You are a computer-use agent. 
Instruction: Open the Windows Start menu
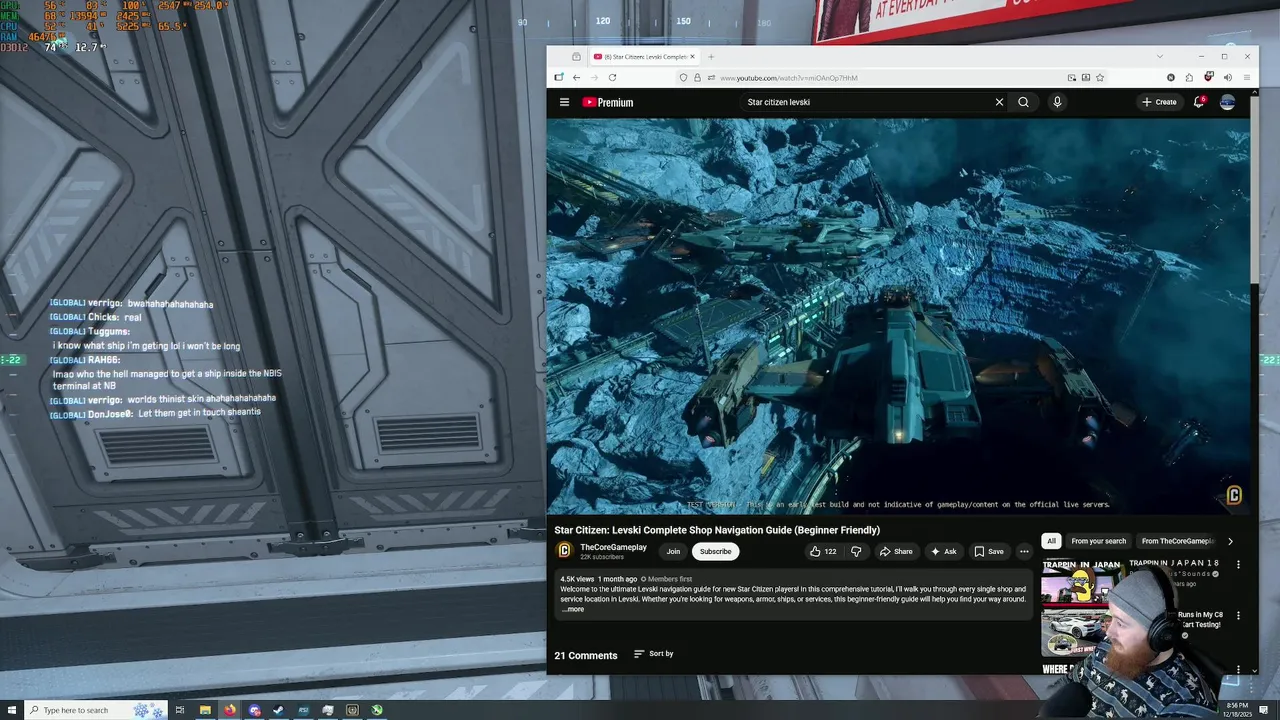(11, 710)
